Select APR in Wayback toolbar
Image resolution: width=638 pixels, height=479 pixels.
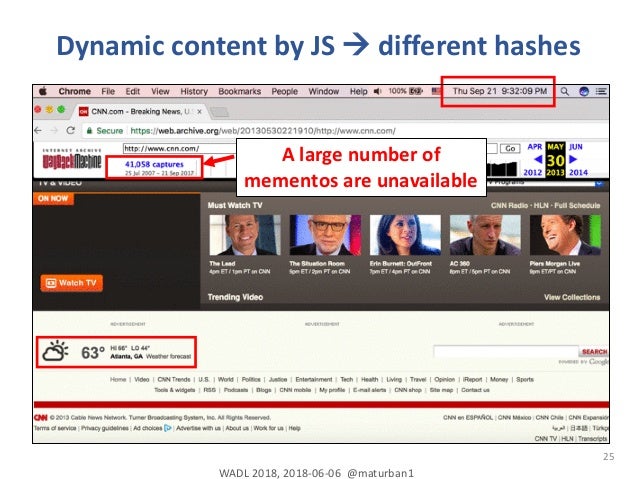pos(535,147)
